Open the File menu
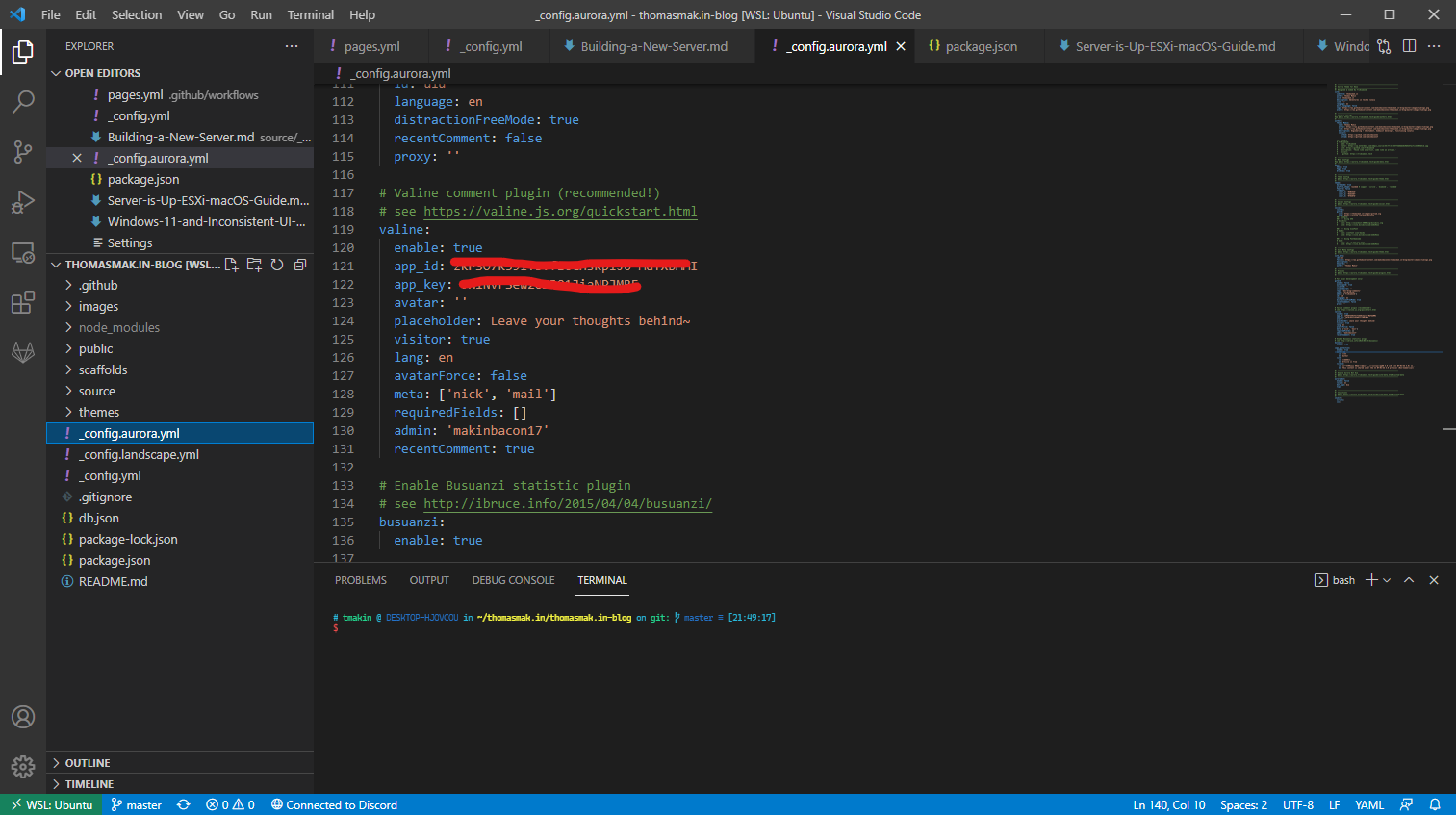The image size is (1456, 815). [x=51, y=14]
